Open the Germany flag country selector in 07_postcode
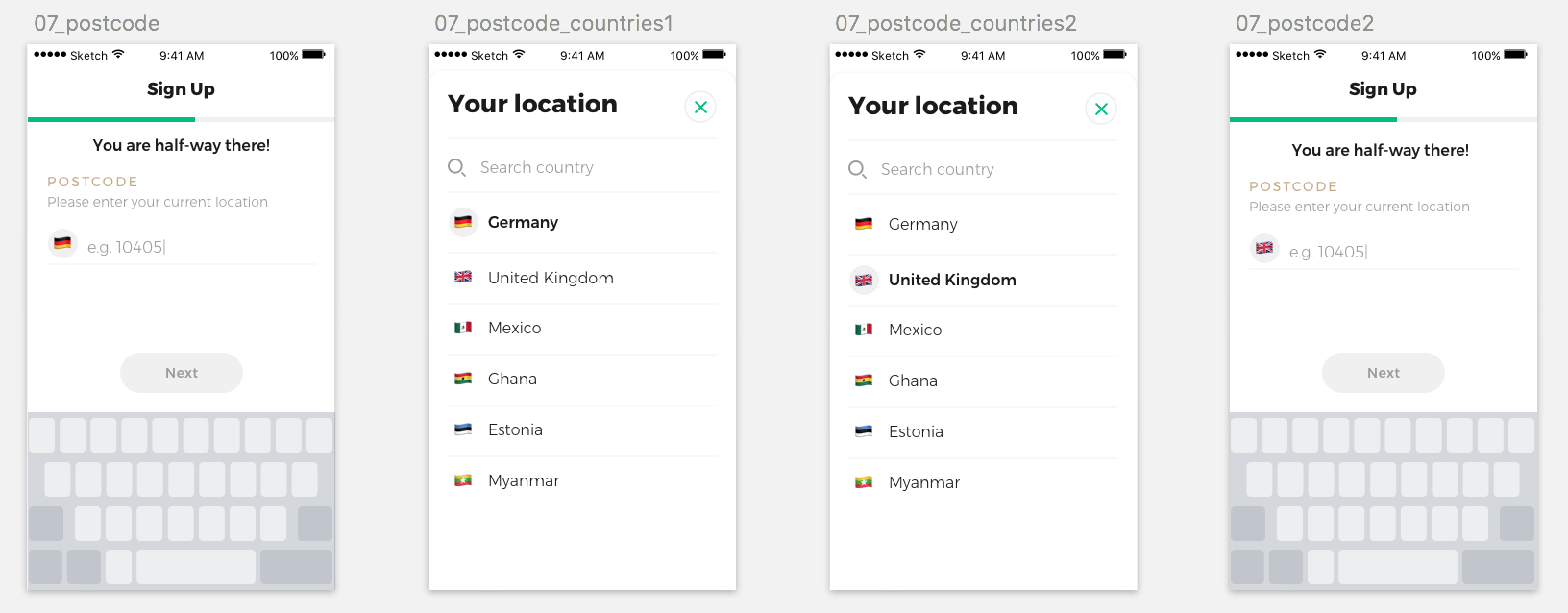 [62, 243]
